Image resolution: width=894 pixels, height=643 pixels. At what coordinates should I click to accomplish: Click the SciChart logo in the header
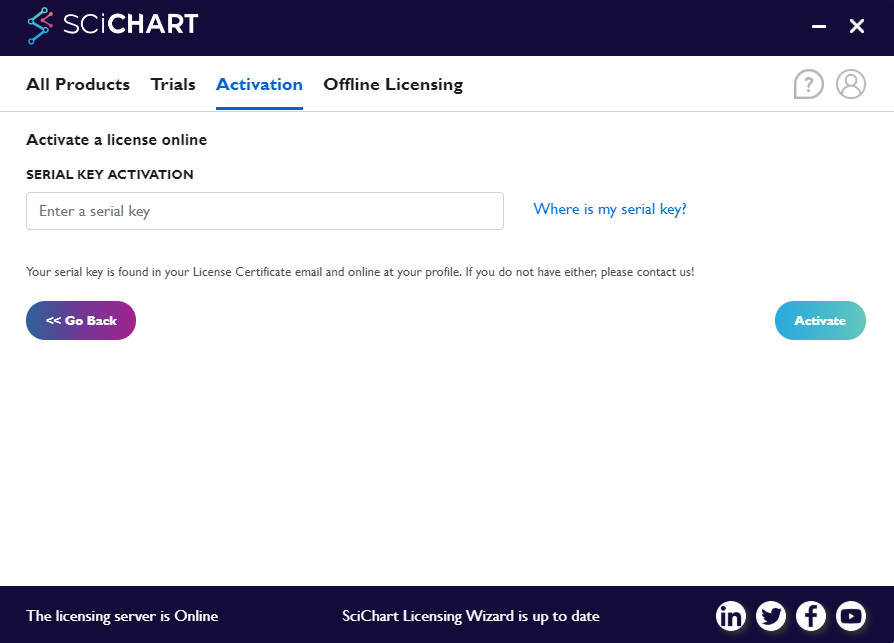[112, 25]
